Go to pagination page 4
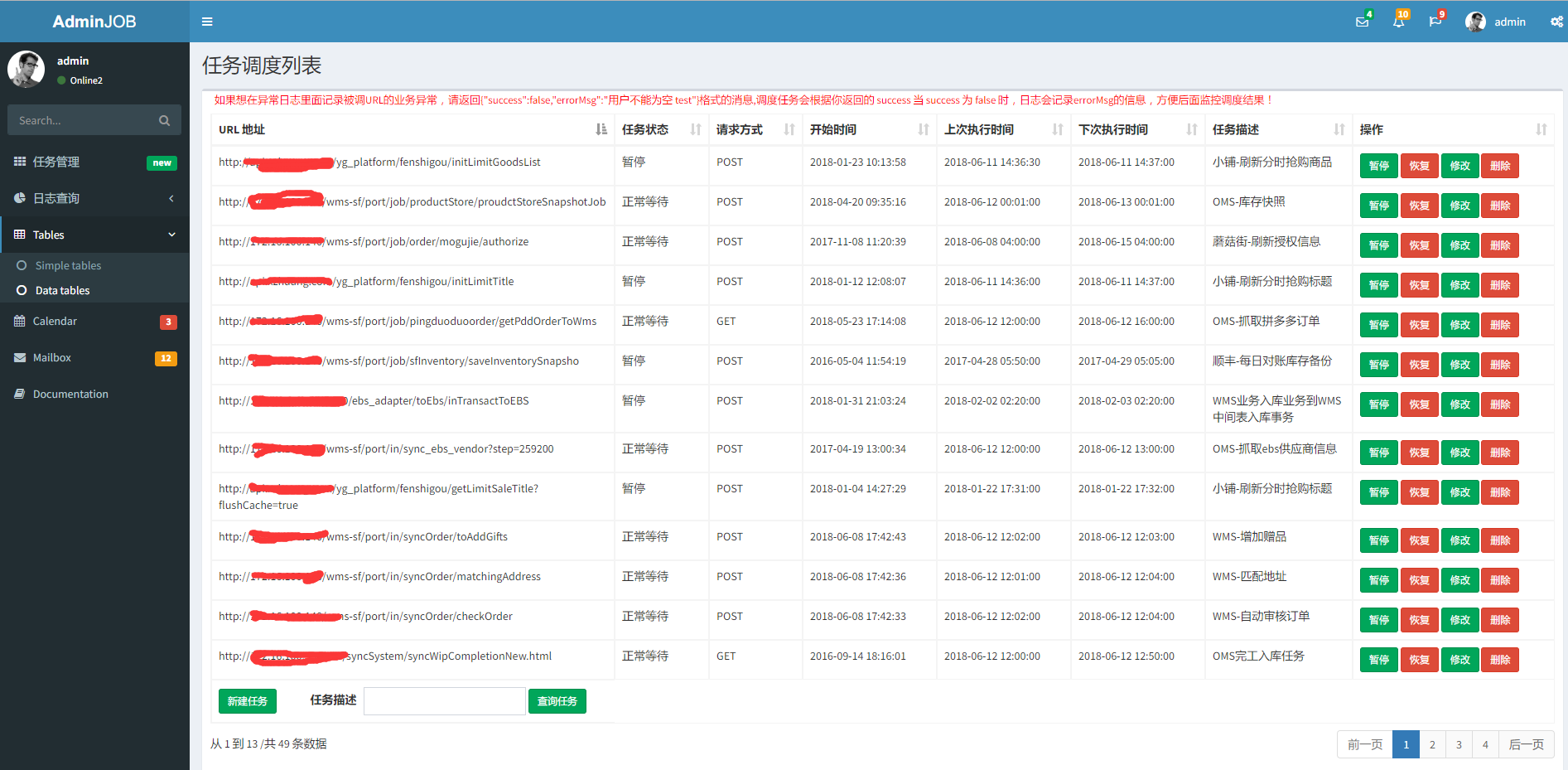The width and height of the screenshot is (1568, 770). [x=1485, y=744]
